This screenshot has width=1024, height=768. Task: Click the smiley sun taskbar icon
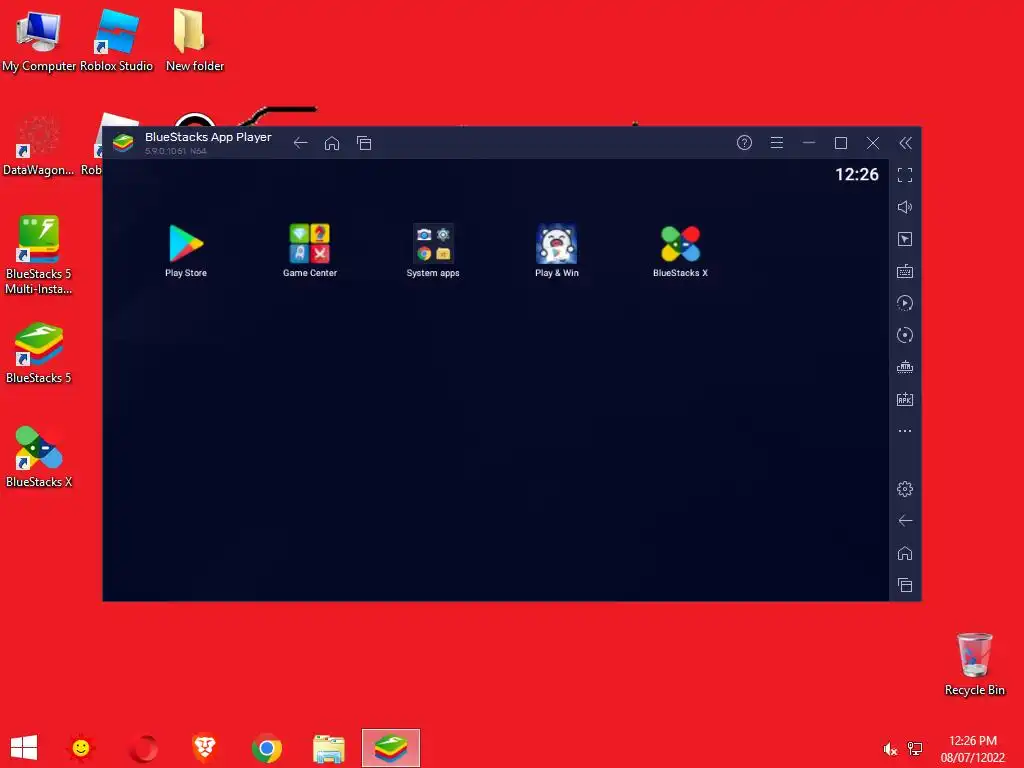click(81, 748)
